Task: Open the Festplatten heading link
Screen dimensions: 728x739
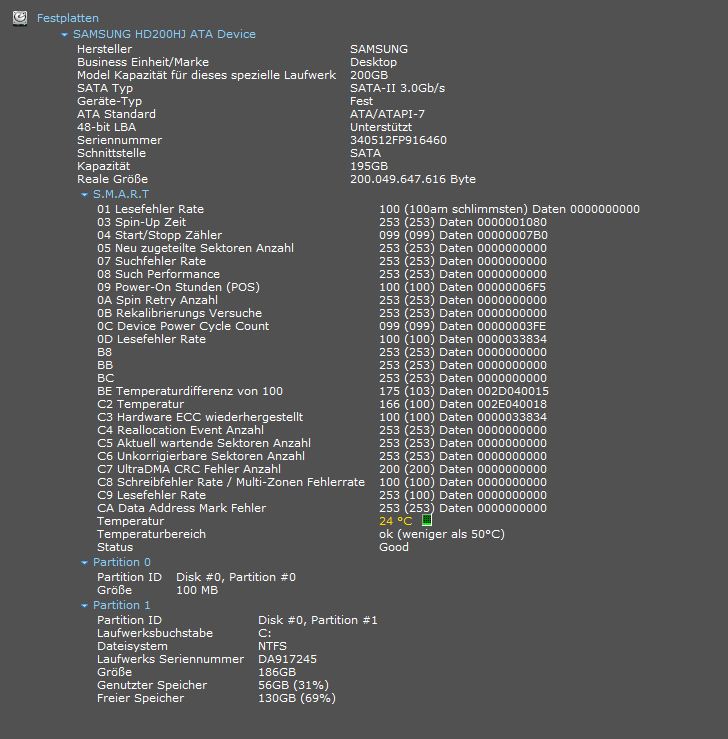Action: click(x=68, y=18)
